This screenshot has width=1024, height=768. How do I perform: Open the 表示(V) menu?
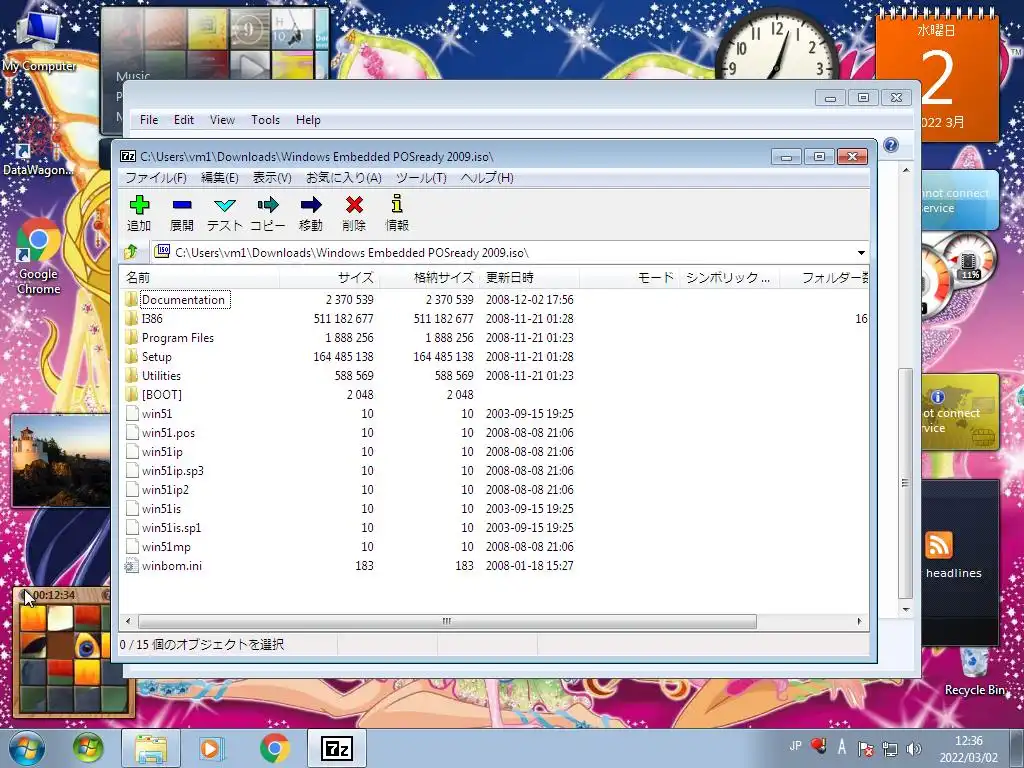point(272,178)
